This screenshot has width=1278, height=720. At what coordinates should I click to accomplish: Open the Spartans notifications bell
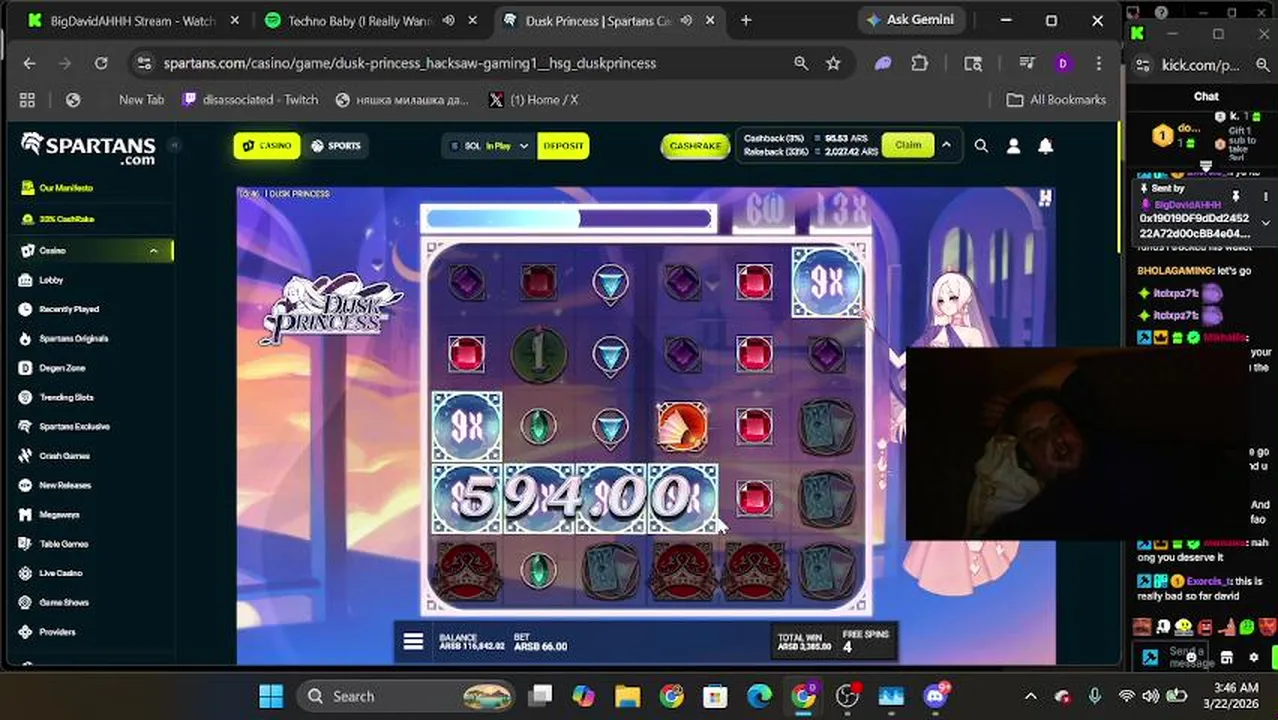pos(1045,146)
